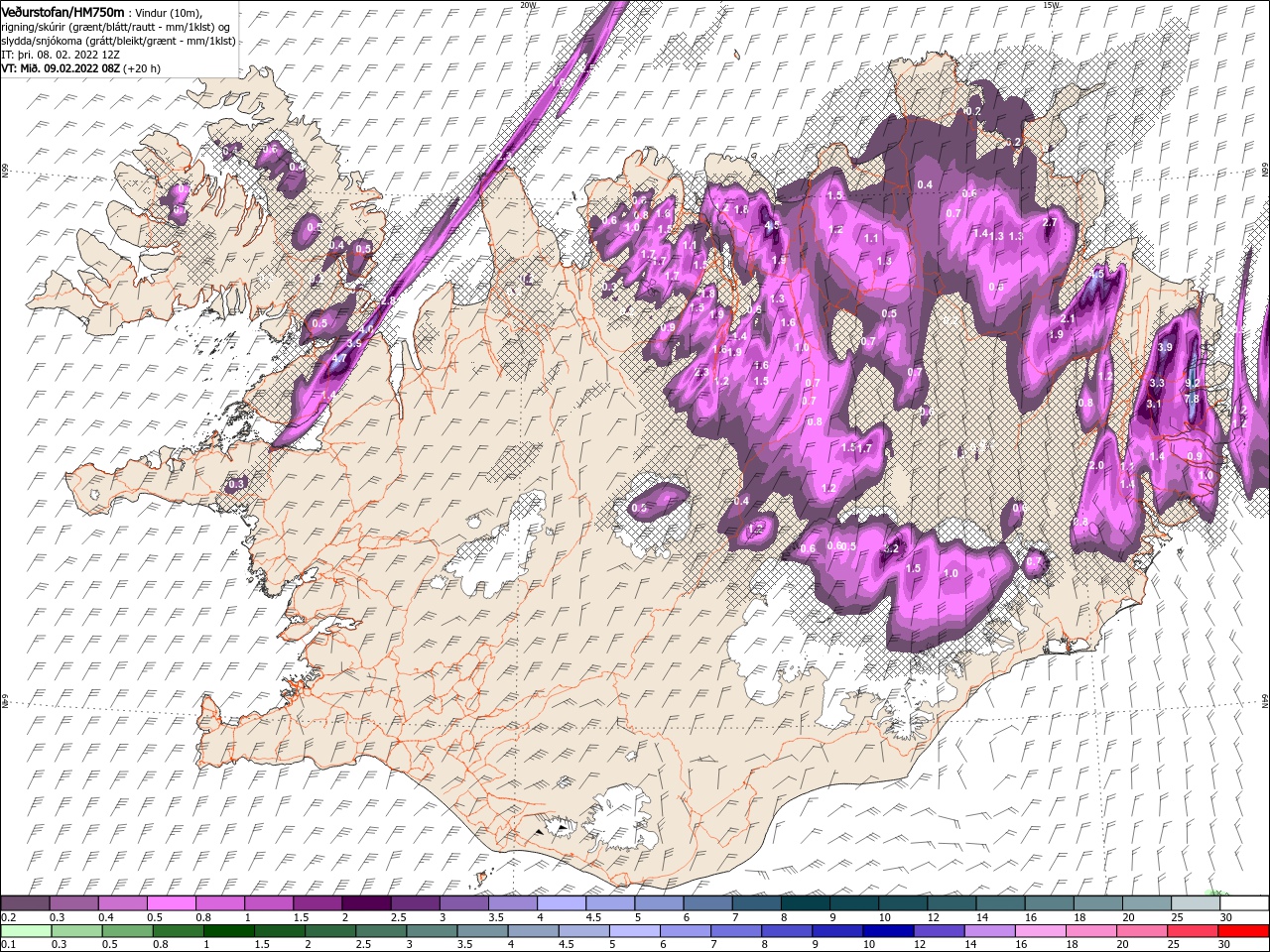The height and width of the screenshot is (952, 1270).
Task: Click the 'VT: Mið. 09.02.2022 08Z' valid time
Action: pos(61,68)
